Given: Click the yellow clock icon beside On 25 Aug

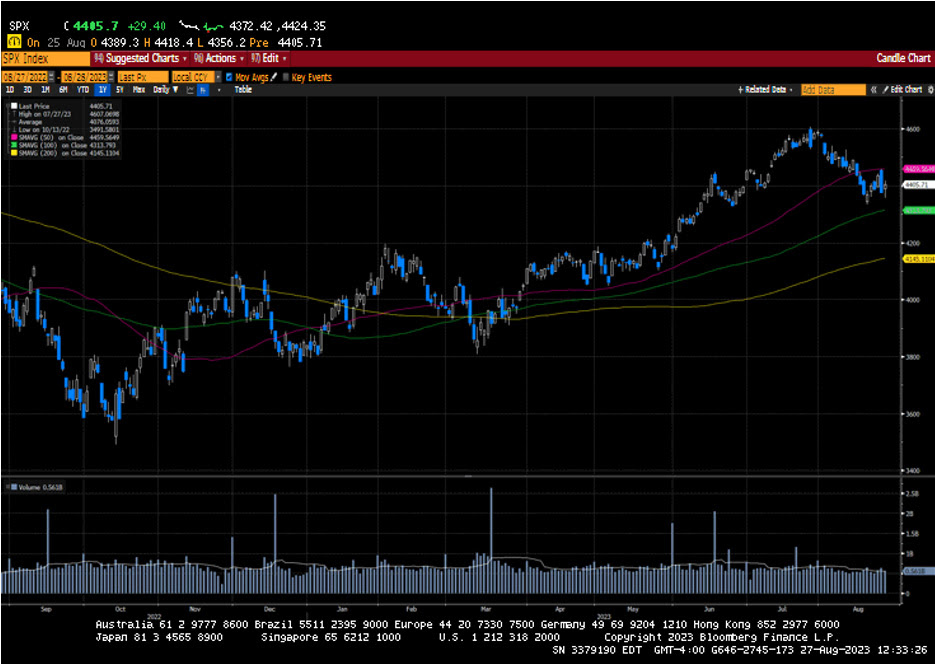Looking at the screenshot, I should pyautogui.click(x=13, y=42).
